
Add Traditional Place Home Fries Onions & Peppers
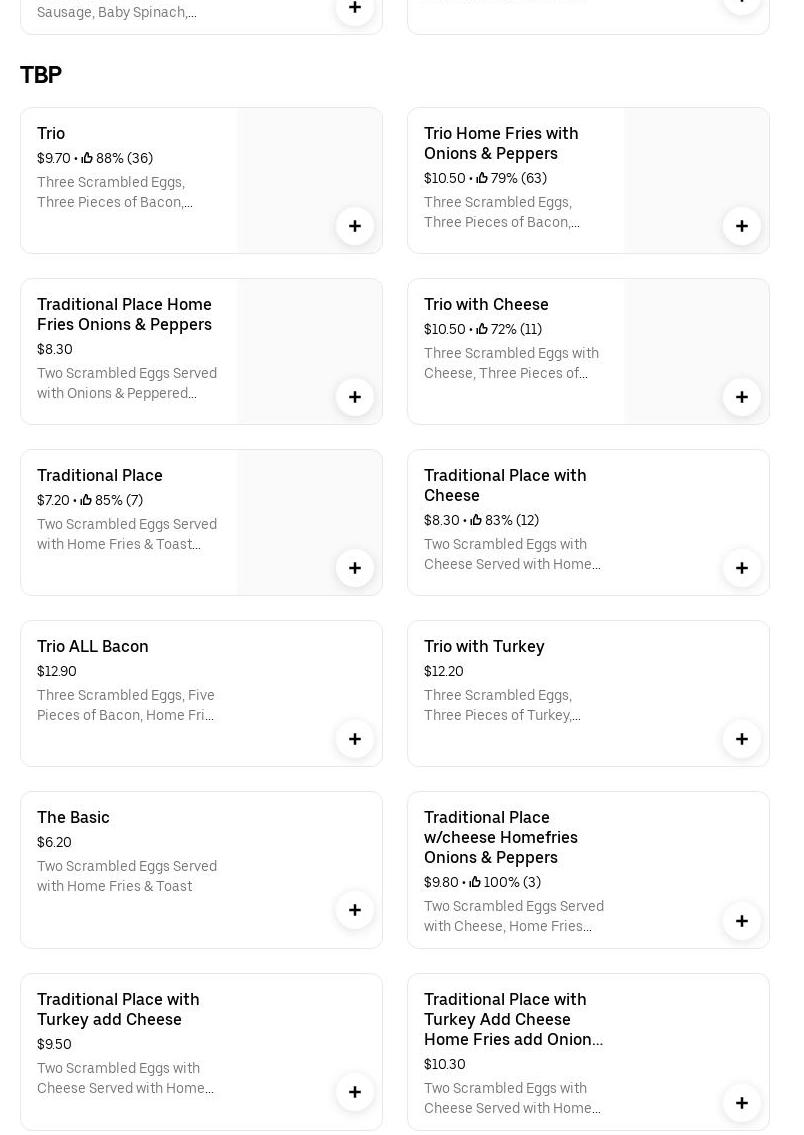(355, 397)
